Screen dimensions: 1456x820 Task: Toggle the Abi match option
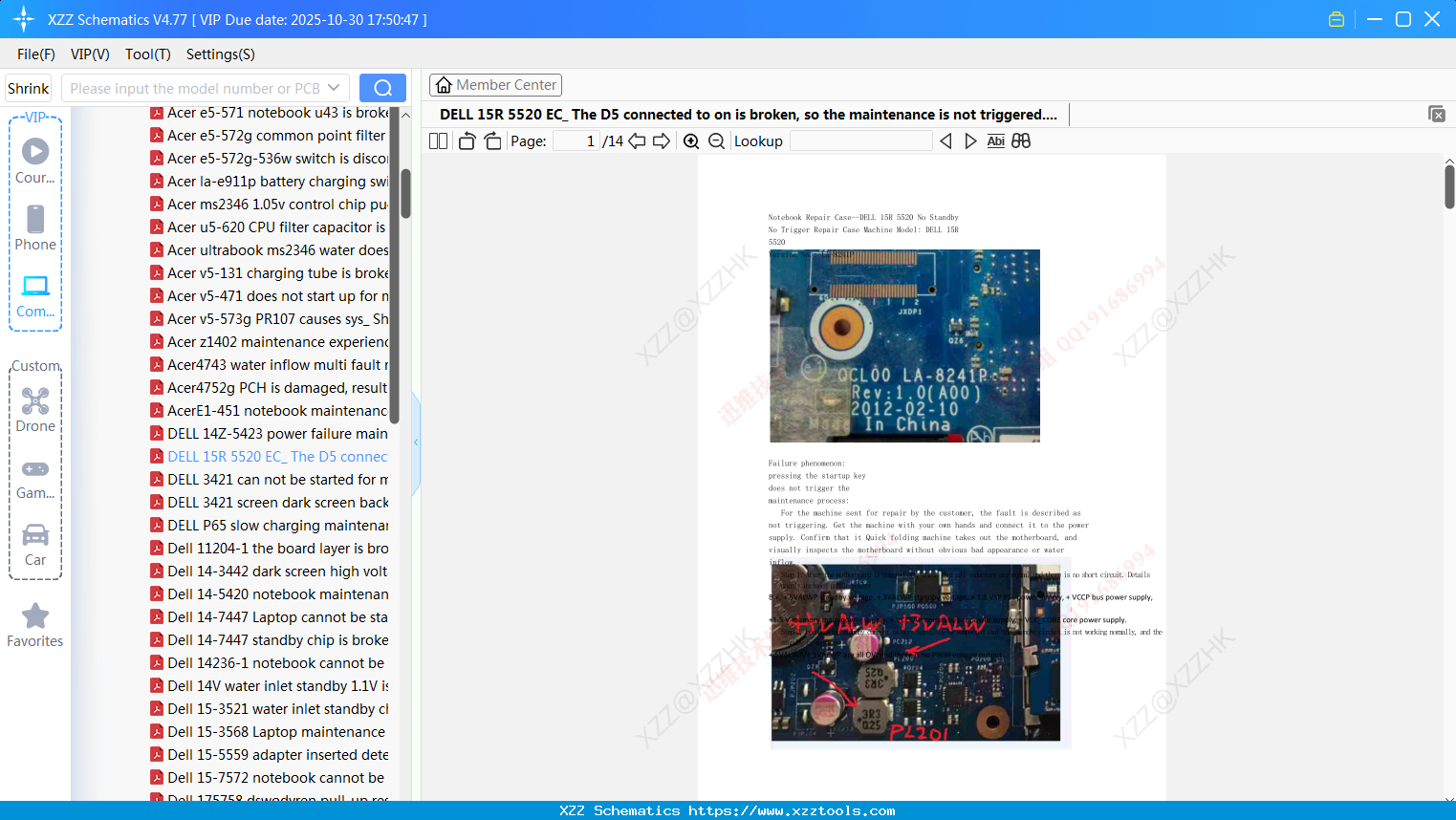click(996, 141)
